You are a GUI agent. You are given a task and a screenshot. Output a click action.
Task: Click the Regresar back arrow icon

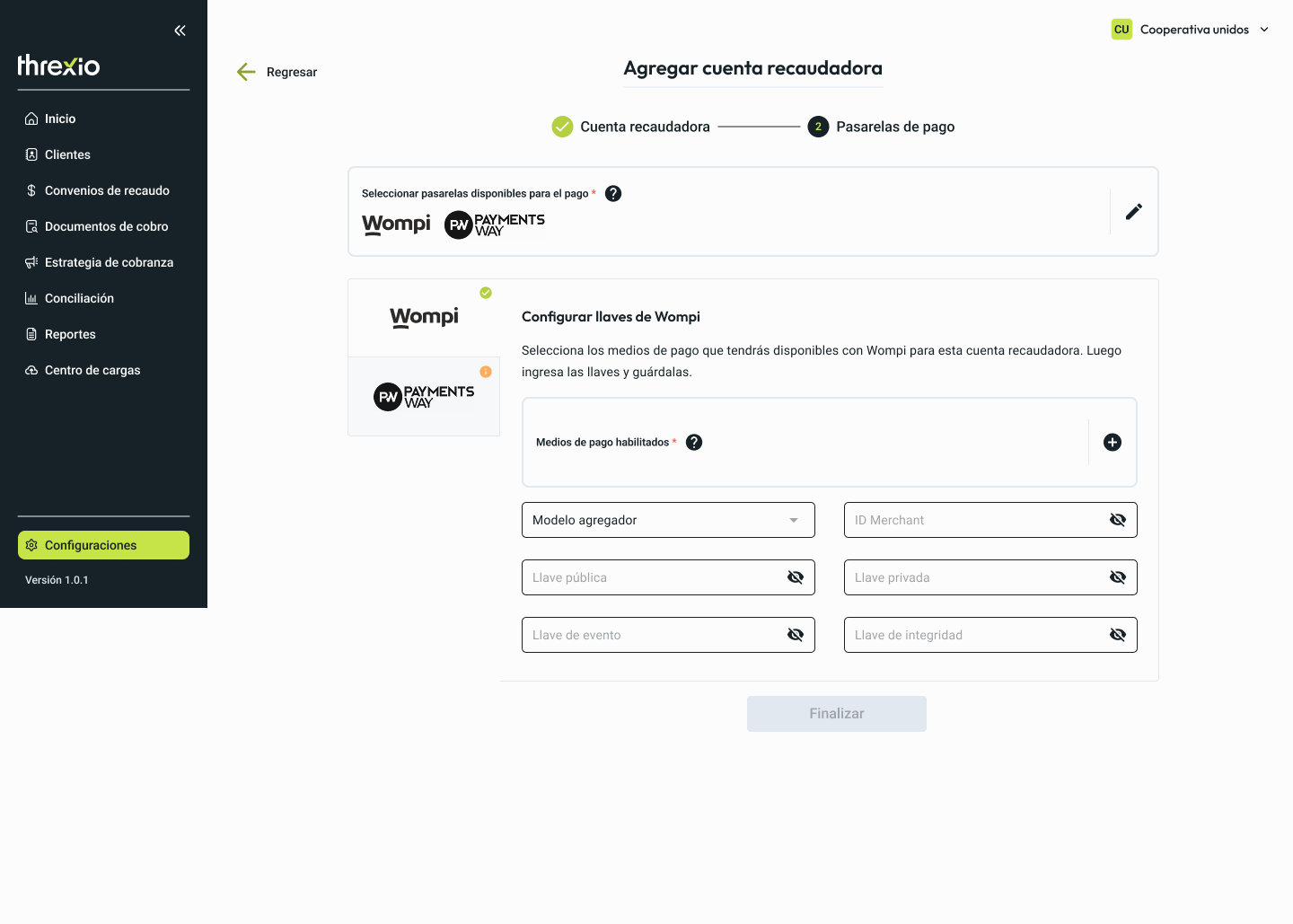pos(246,72)
